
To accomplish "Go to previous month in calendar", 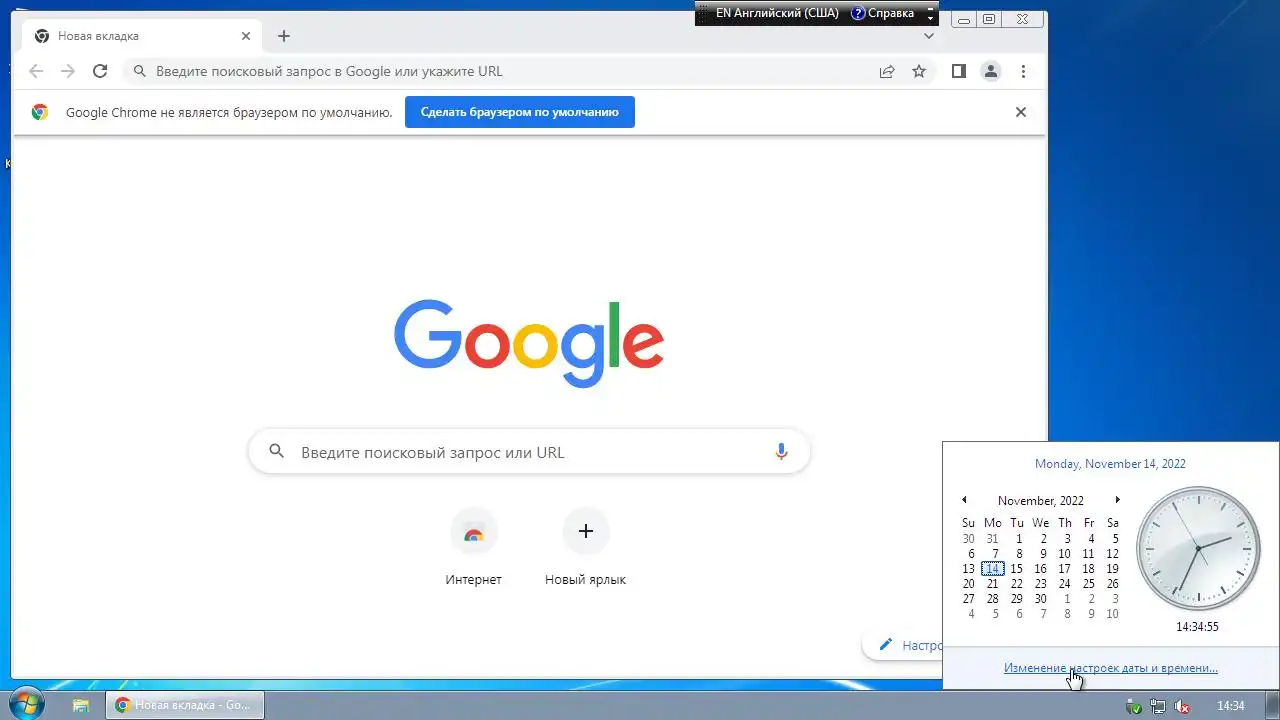I will (964, 500).
